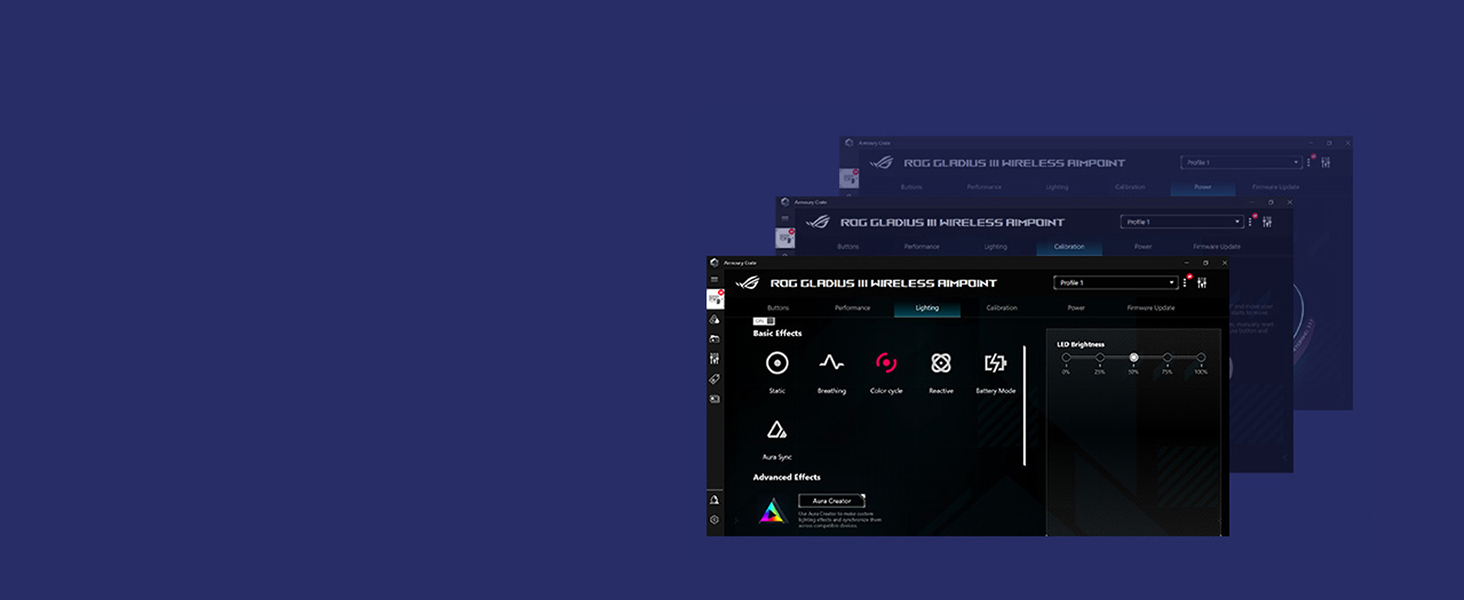Pick the Color cycle effect
This screenshot has width=1464, height=600.
(886, 363)
